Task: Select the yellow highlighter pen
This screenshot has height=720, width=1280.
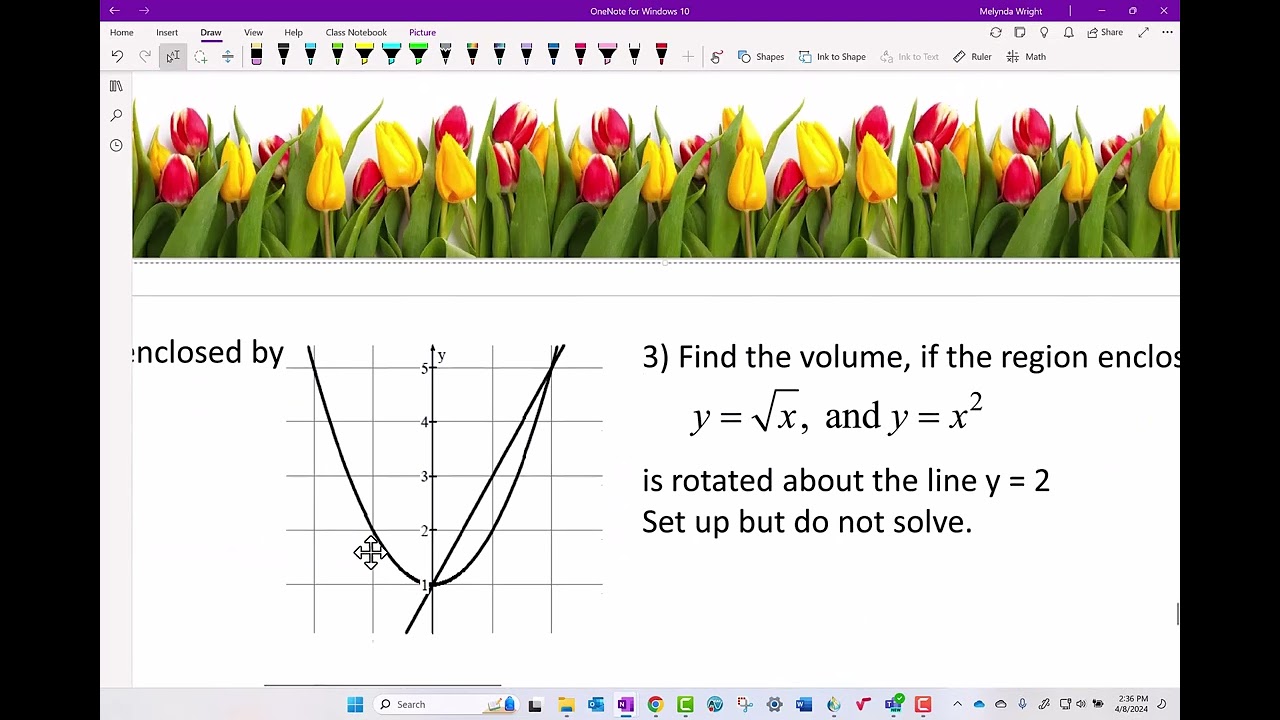Action: tap(364, 55)
